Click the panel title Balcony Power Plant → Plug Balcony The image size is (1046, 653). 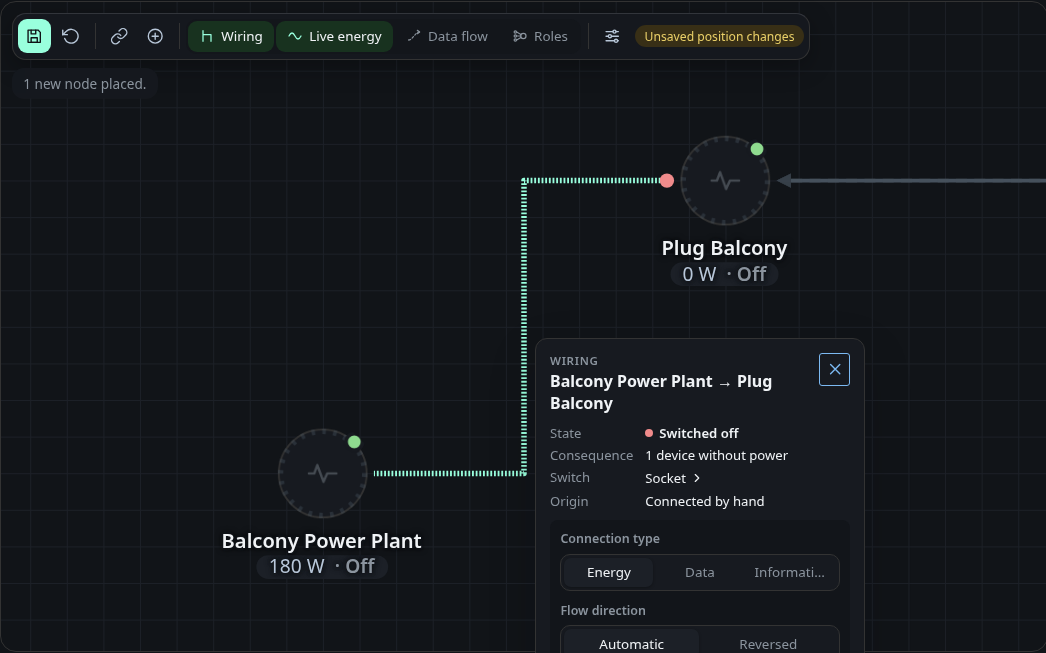(x=660, y=392)
